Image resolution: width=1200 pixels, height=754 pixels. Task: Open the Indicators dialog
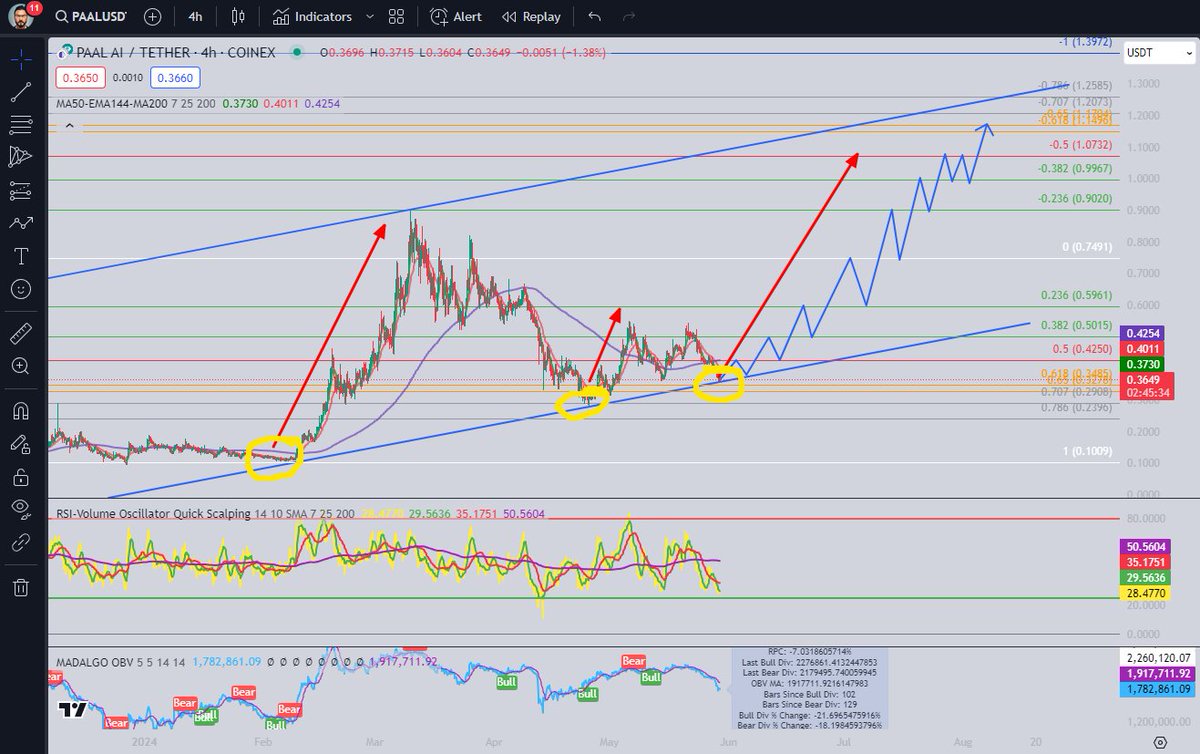[x=312, y=17]
